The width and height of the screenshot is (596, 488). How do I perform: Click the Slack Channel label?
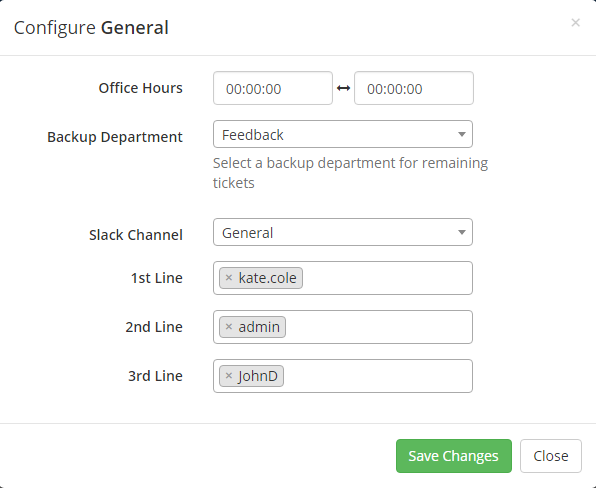tap(136, 235)
